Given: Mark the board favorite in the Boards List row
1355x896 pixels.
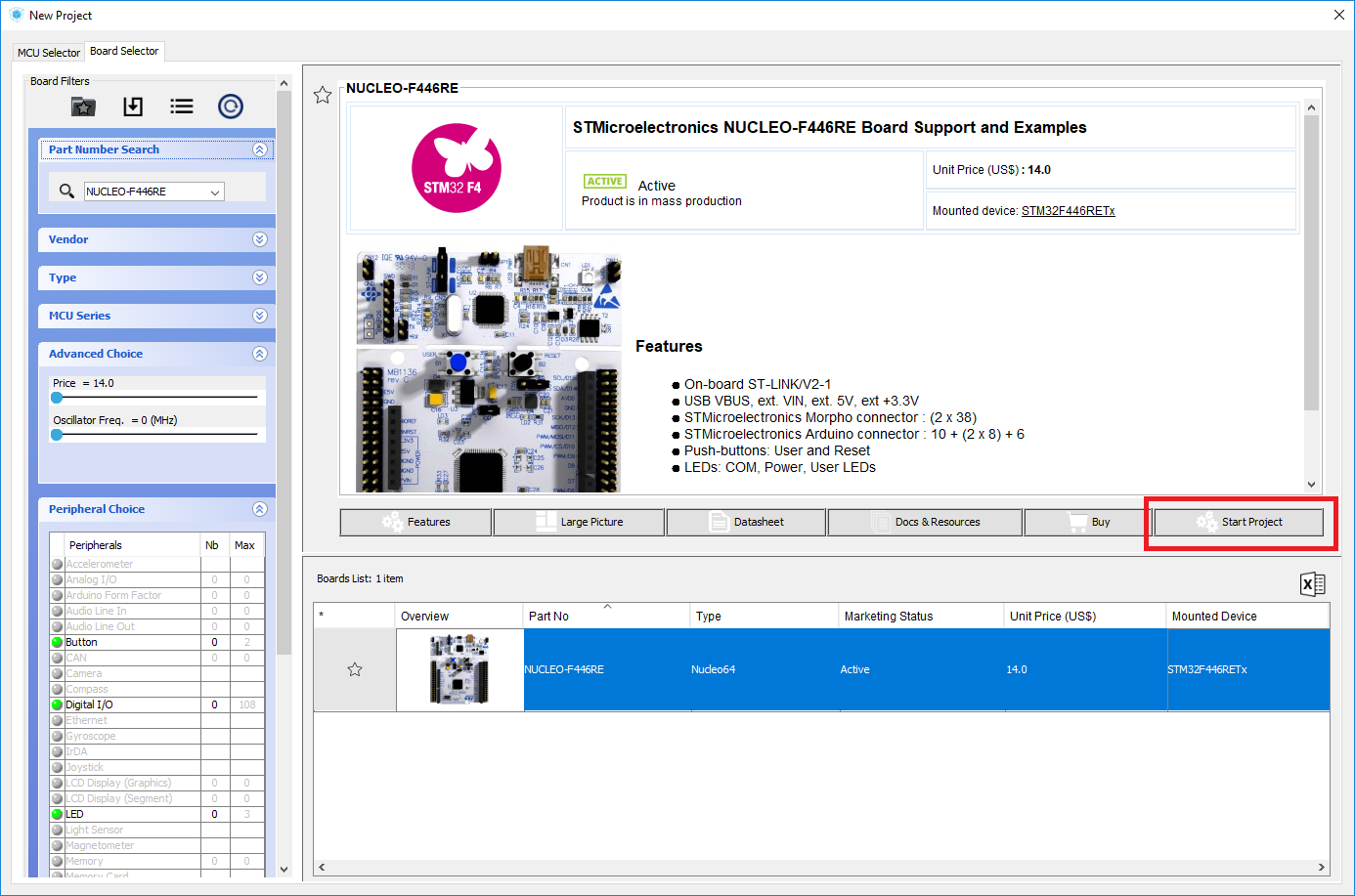Looking at the screenshot, I should pos(355,669).
